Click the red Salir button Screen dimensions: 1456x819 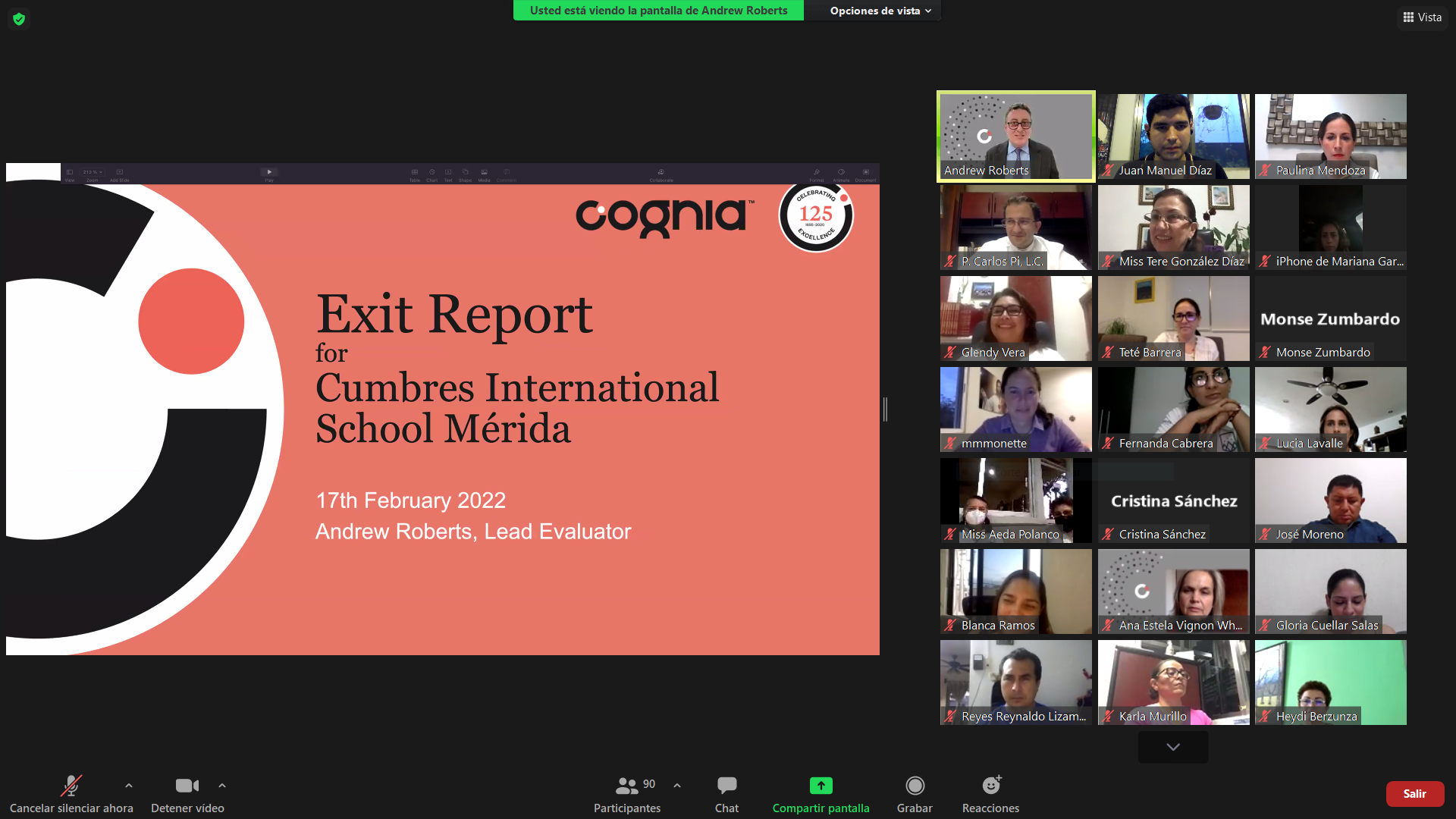click(1415, 794)
